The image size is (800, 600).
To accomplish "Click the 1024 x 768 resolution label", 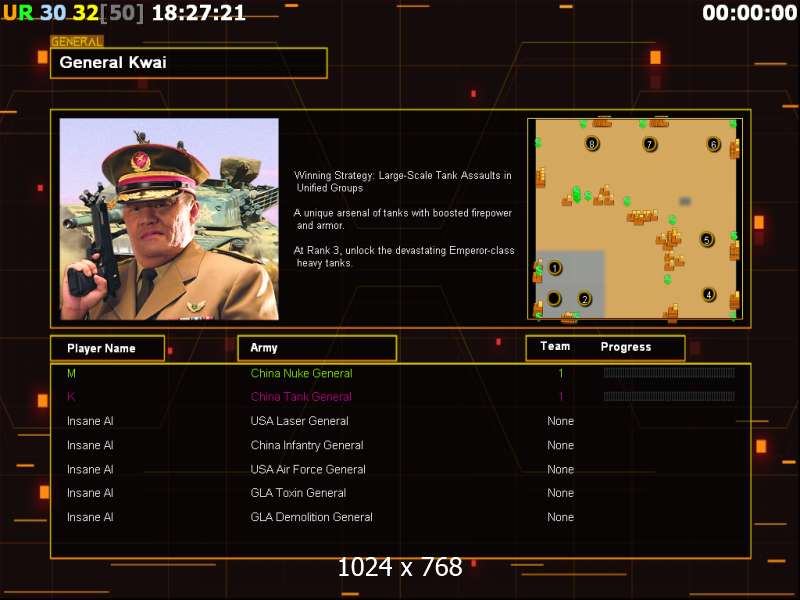I will click(400, 567).
